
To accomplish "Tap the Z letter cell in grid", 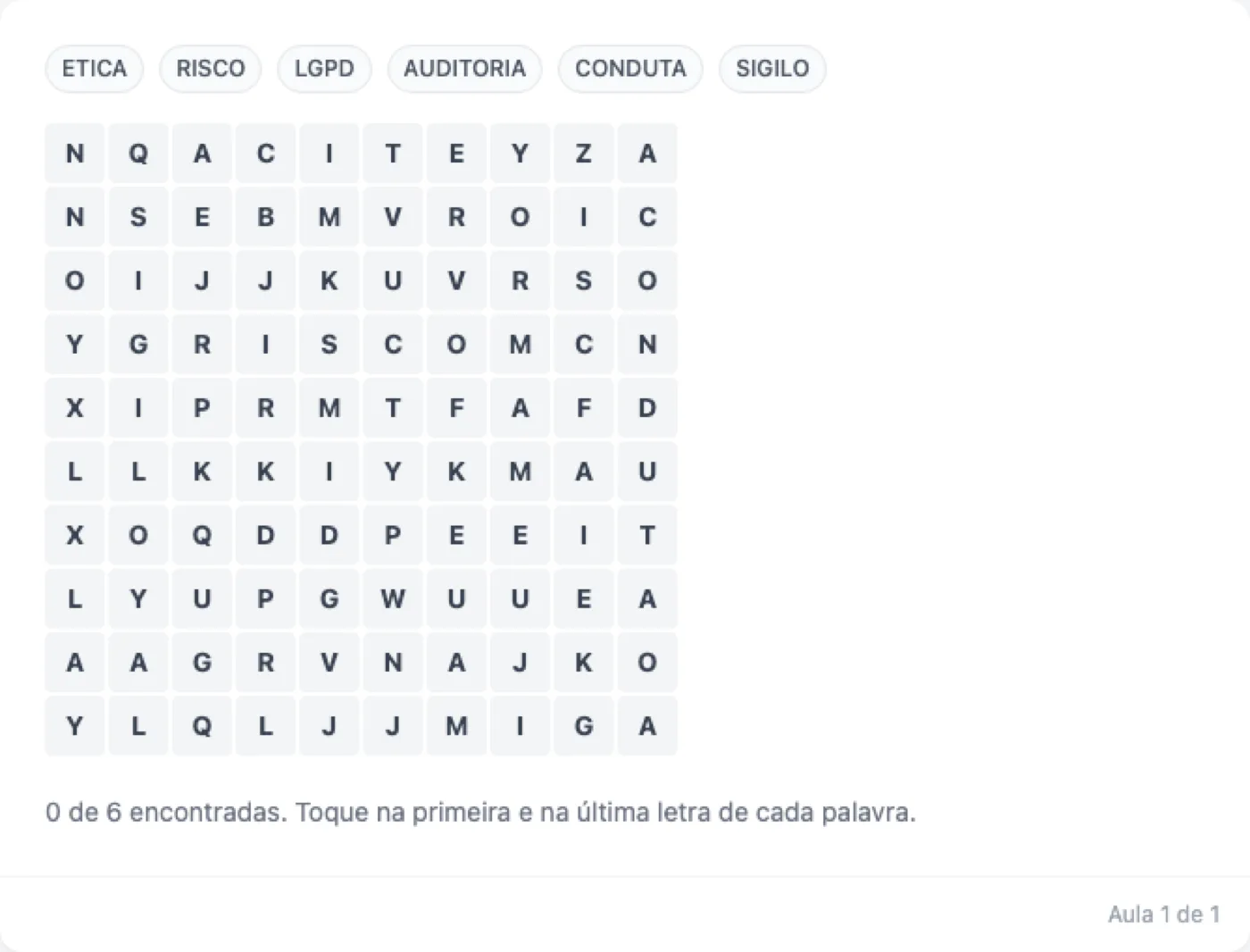I will (583, 154).
